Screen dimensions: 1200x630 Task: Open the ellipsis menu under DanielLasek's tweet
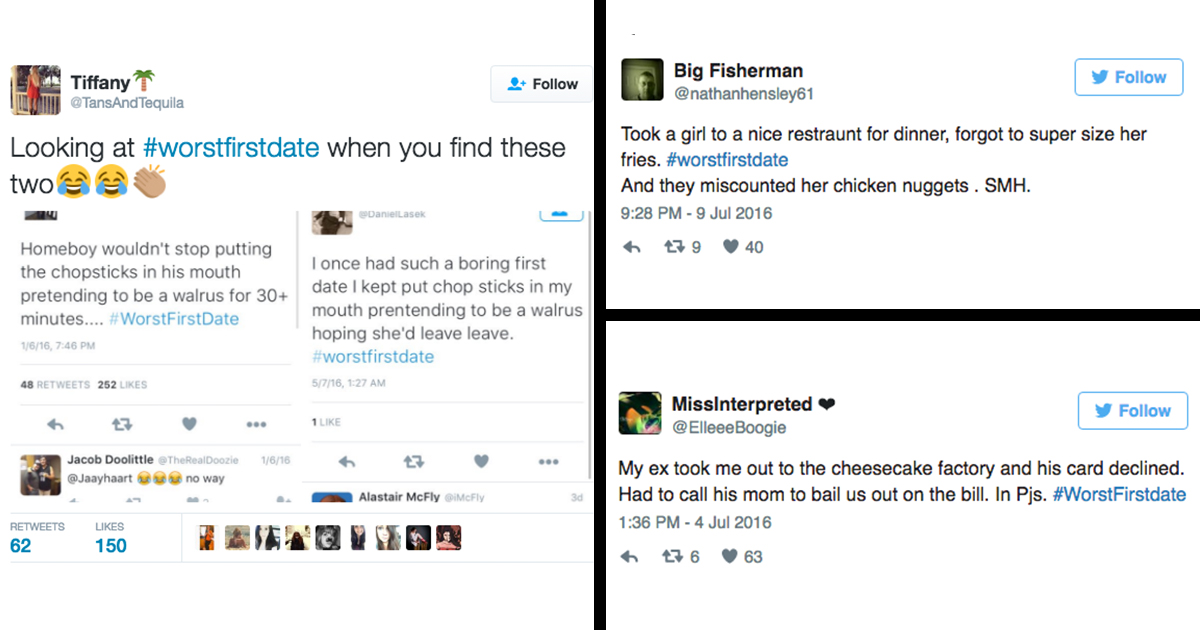click(548, 461)
